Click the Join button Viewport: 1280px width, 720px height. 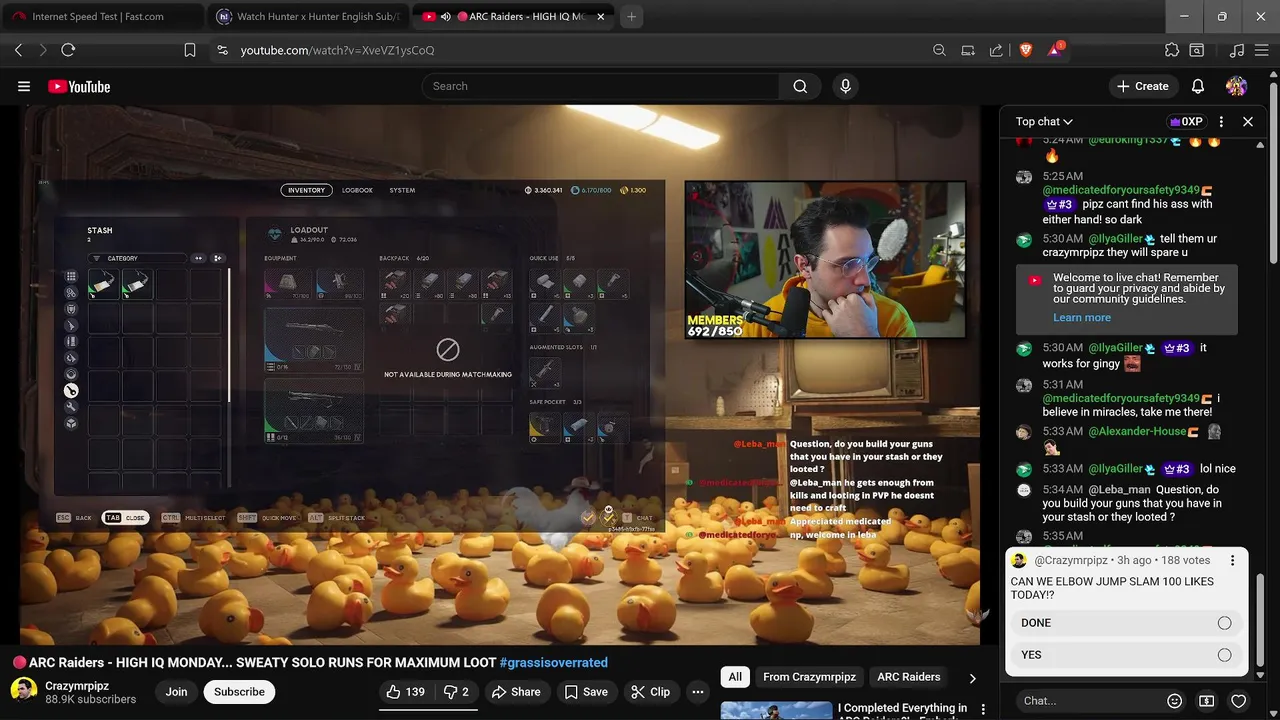click(x=176, y=692)
